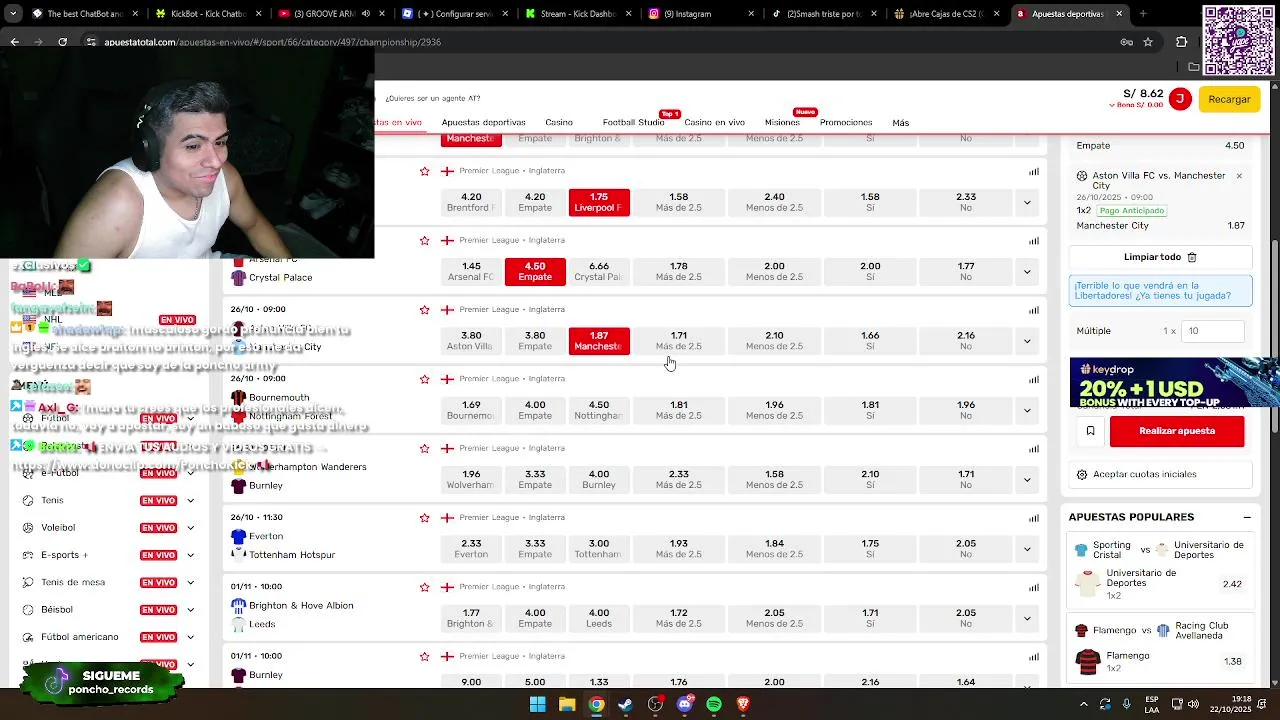Click the stake amount input showing 10

pos(1213,331)
